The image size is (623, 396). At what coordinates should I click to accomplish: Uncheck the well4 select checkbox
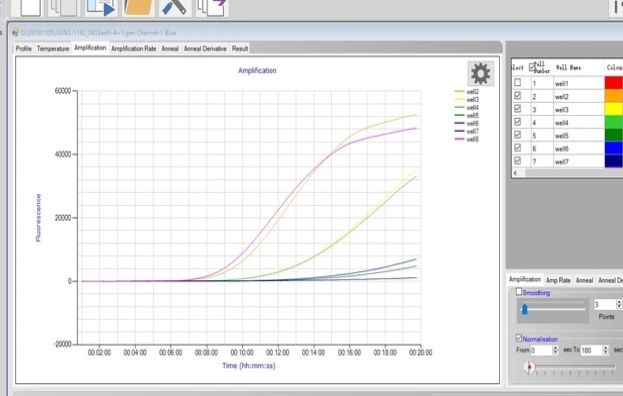click(x=517, y=122)
